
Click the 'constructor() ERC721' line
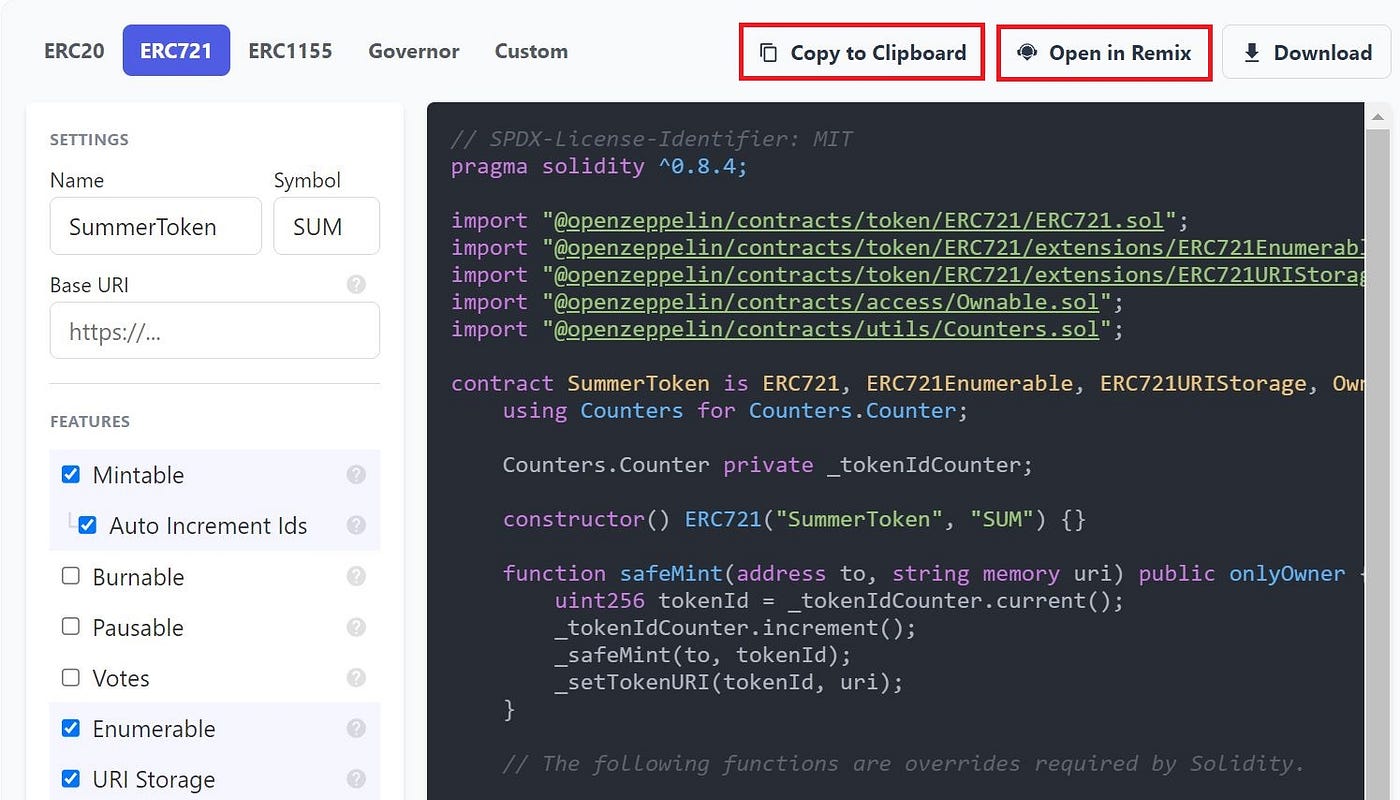click(794, 519)
